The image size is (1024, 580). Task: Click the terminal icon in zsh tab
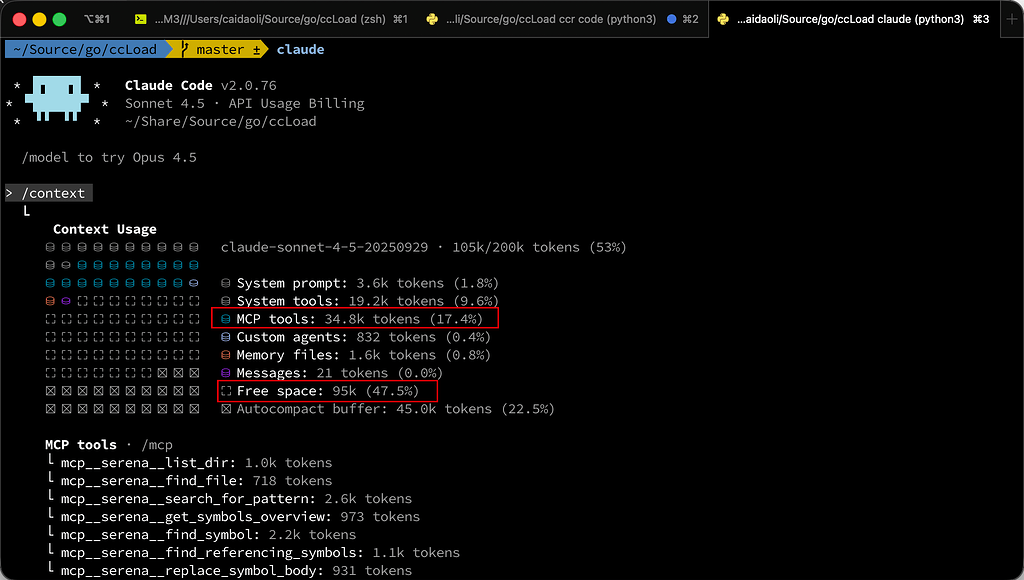pyautogui.click(x=140, y=19)
